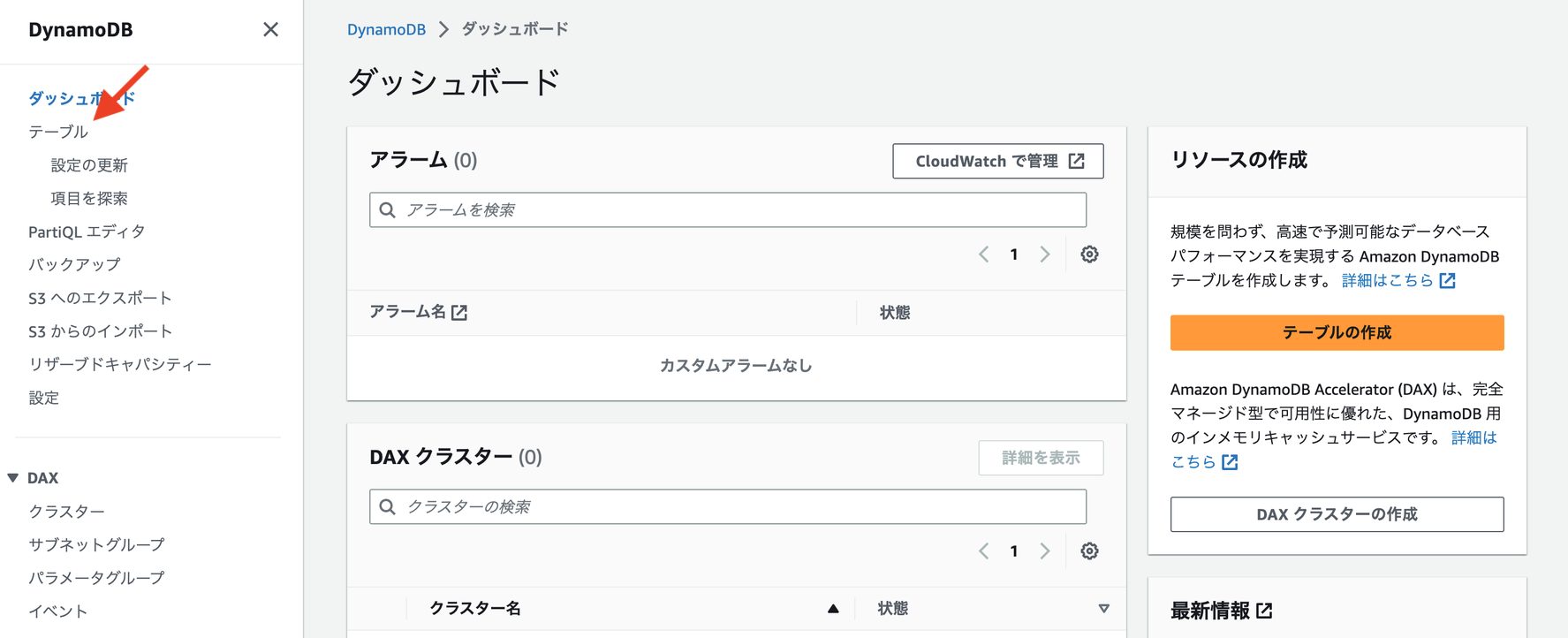Open the DynamoDB breadcrumb link
Screen dimensions: 1568x638
pyautogui.click(x=386, y=28)
